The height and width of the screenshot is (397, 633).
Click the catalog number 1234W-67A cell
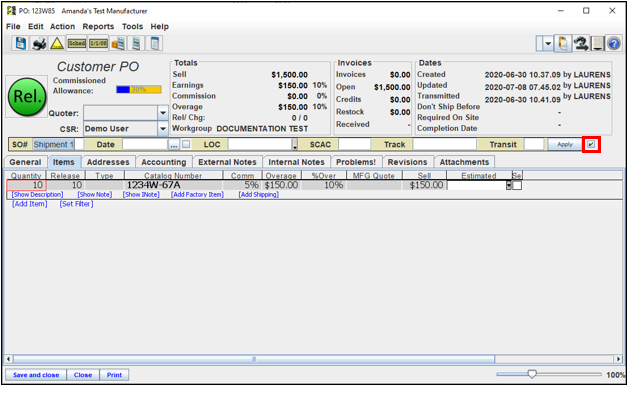click(x=174, y=185)
